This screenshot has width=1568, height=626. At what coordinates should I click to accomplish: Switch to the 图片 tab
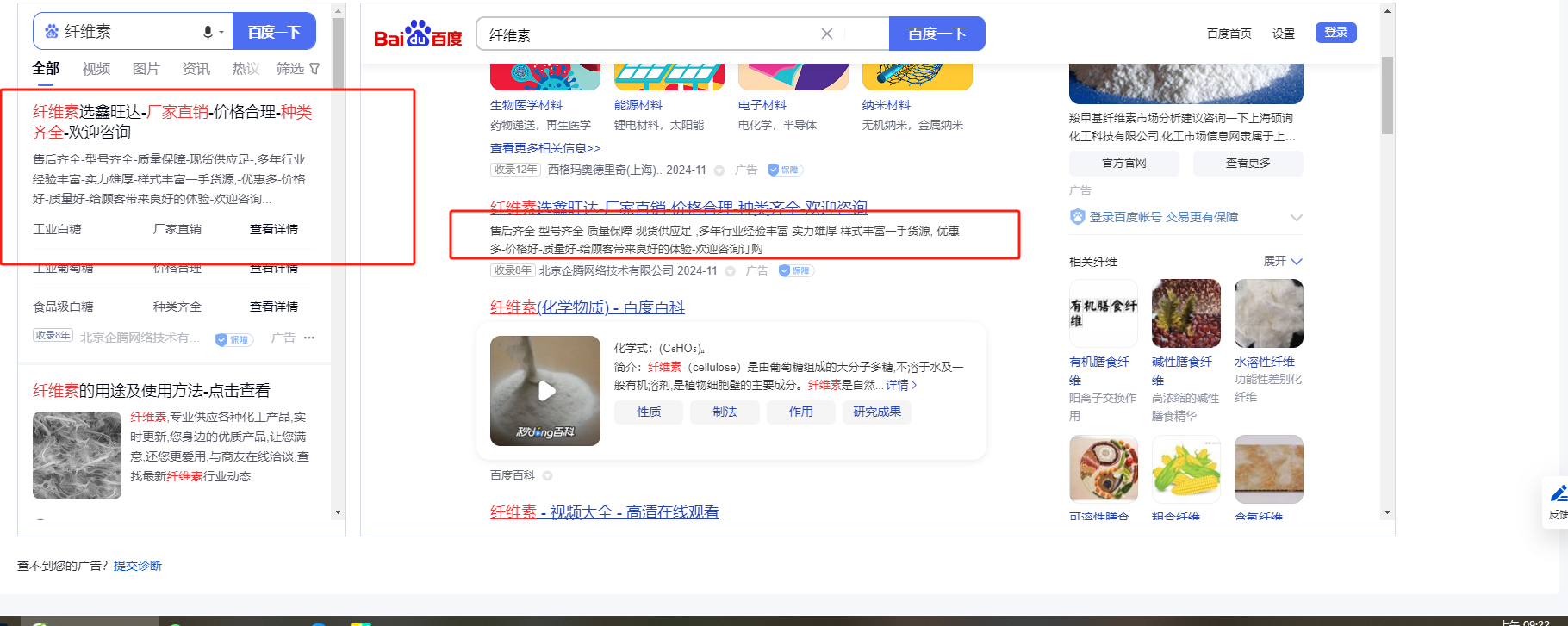(146, 69)
